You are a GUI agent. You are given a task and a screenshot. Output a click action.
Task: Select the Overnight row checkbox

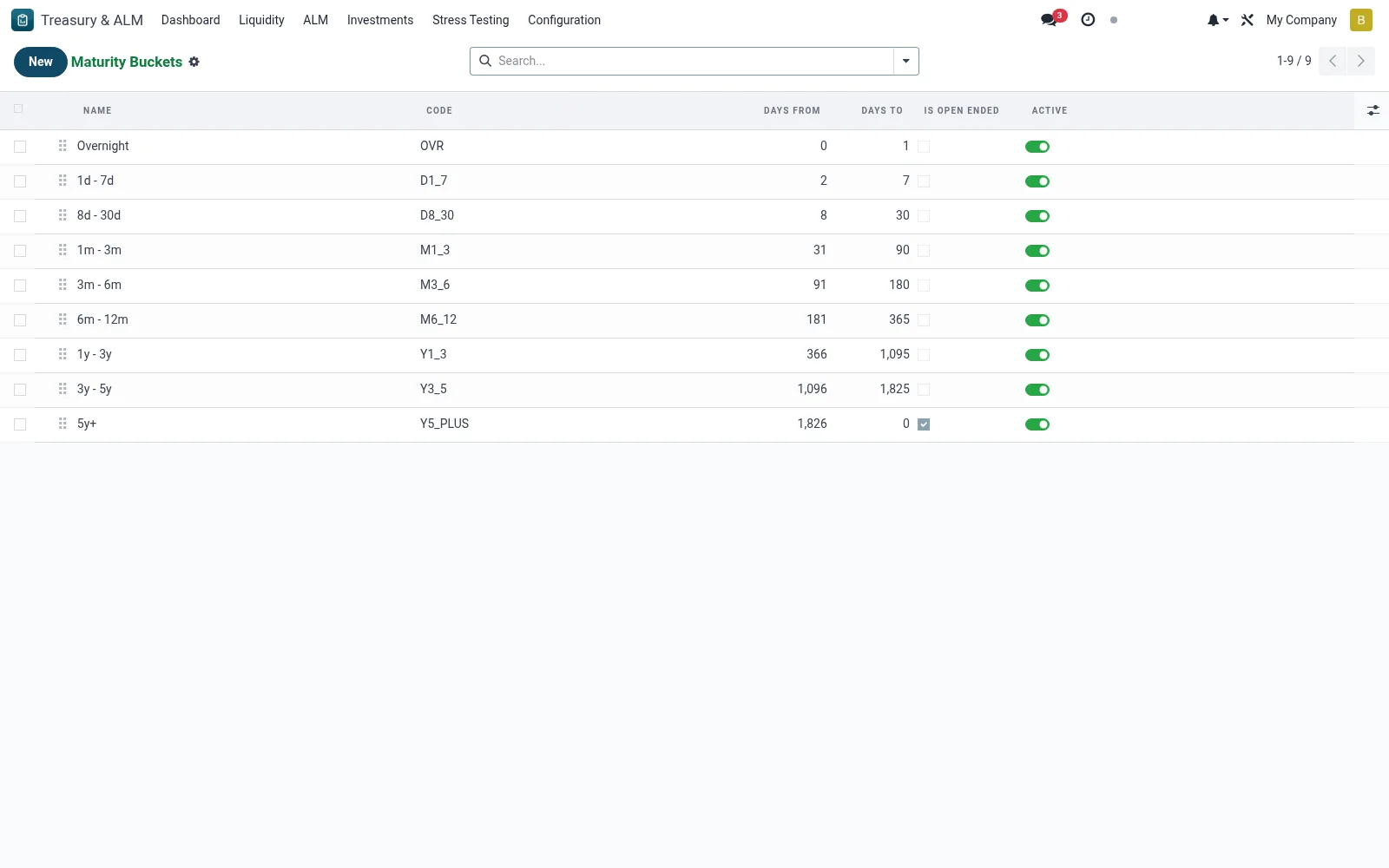(x=20, y=147)
